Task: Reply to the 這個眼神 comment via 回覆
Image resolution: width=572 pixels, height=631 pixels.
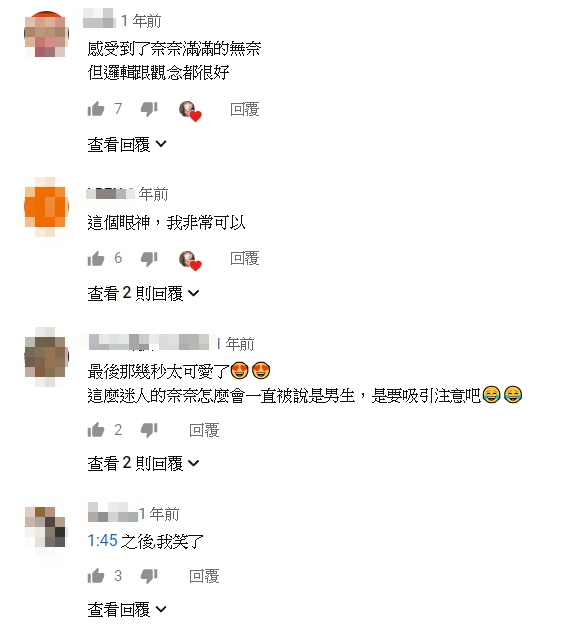Action: point(245,258)
